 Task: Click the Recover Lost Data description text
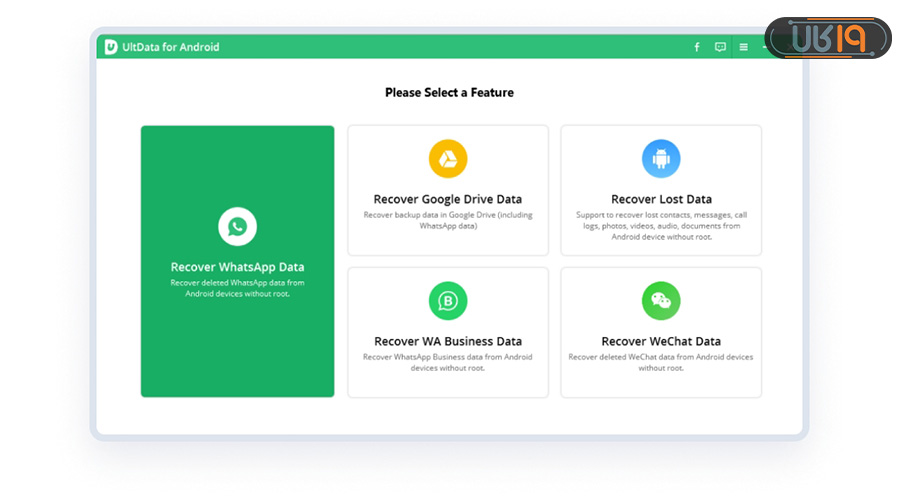[661, 226]
